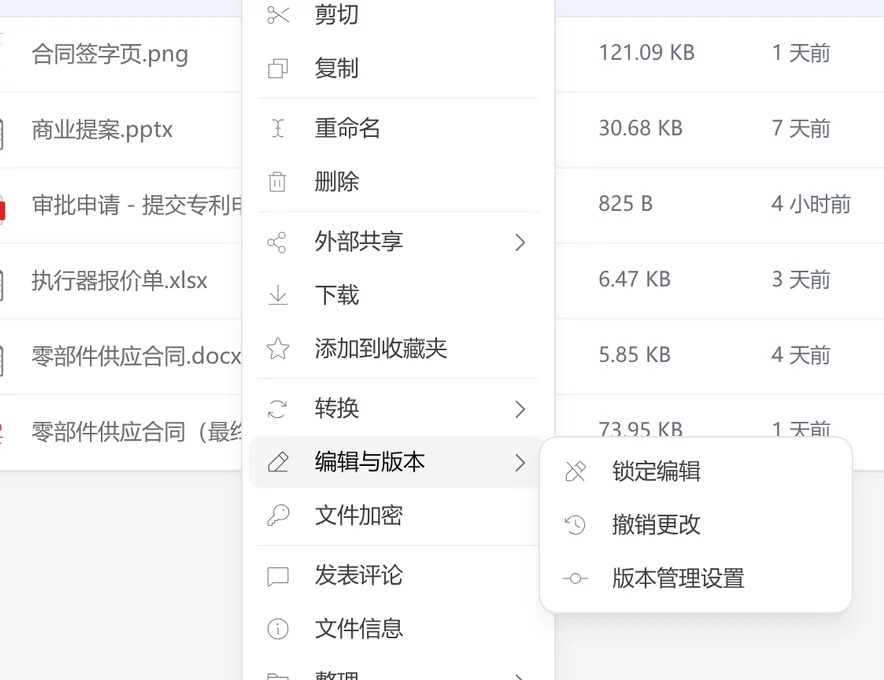The height and width of the screenshot is (680, 884).
Task: Expand the 外部共享 submenu arrow
Action: point(520,242)
